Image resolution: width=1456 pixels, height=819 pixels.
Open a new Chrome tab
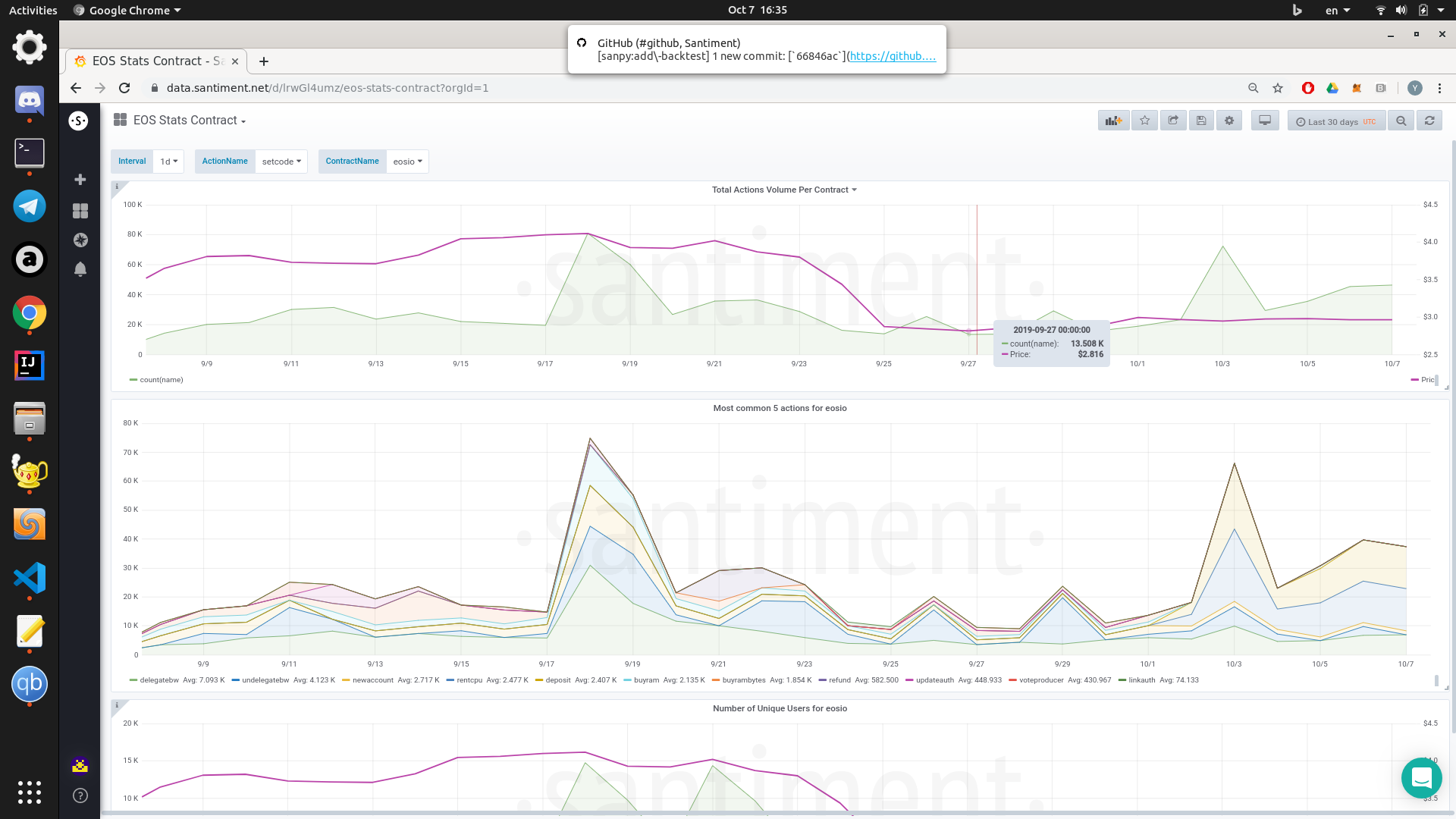264,61
